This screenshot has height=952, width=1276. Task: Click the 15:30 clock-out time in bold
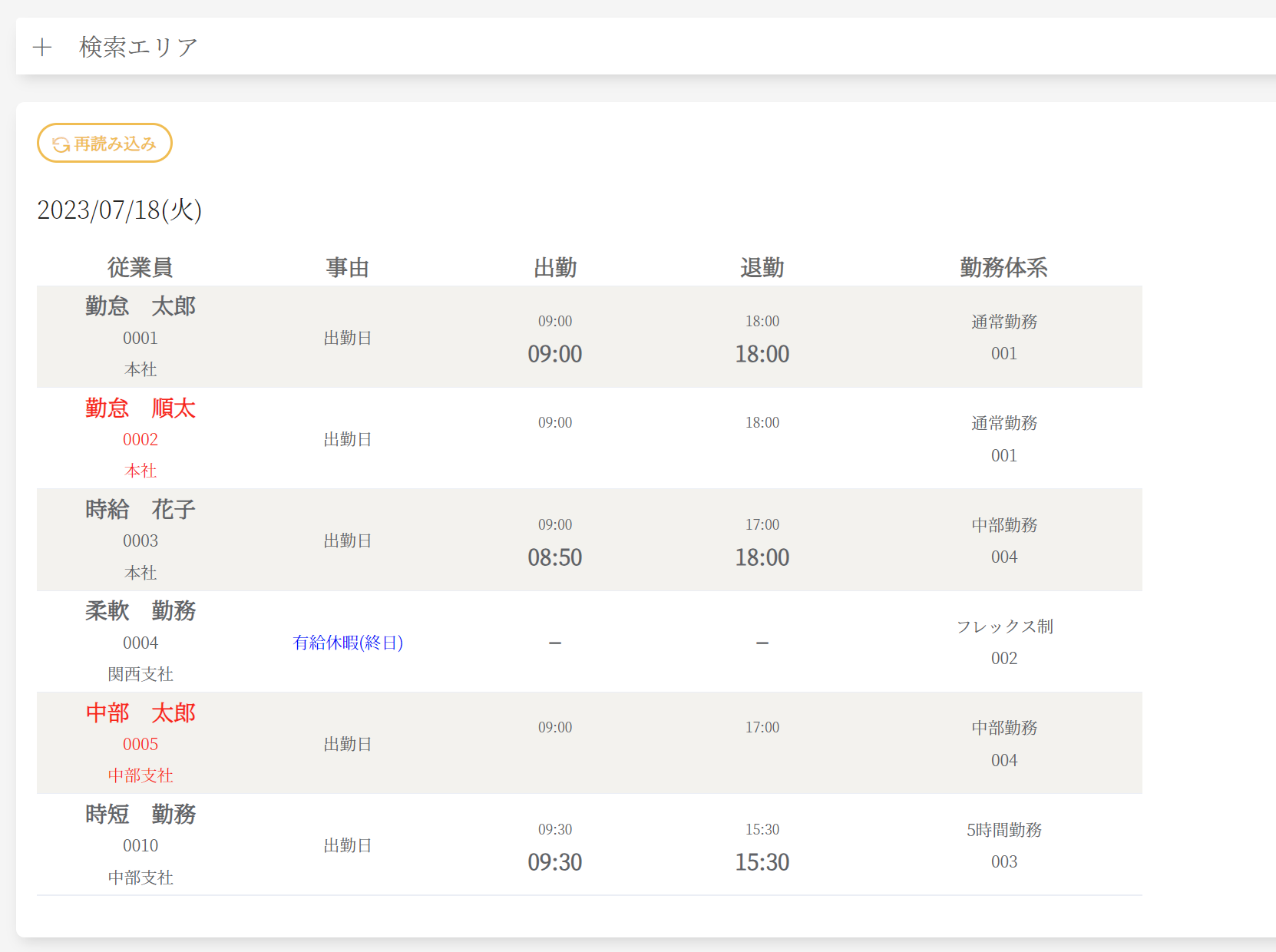762,862
